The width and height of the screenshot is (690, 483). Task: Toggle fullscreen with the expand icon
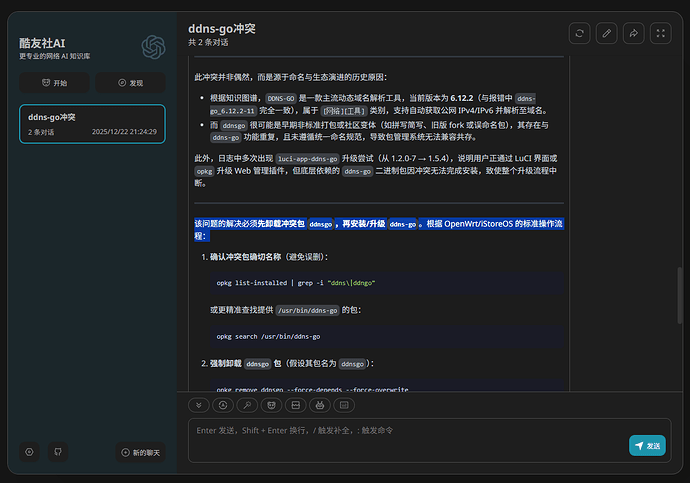[x=661, y=33]
